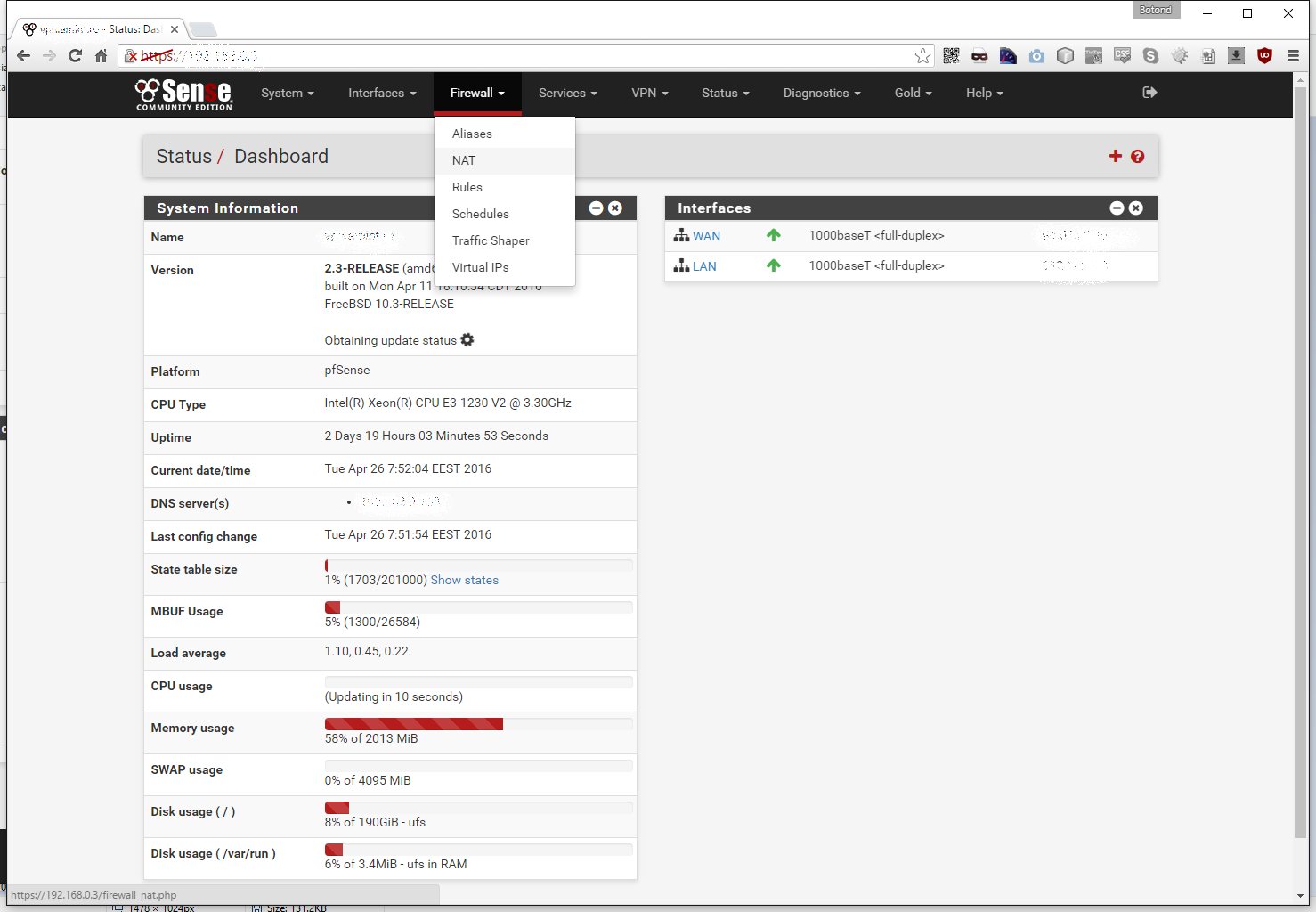Click the Botond profile button
This screenshot has height=912, width=1316.
pos(1156,10)
